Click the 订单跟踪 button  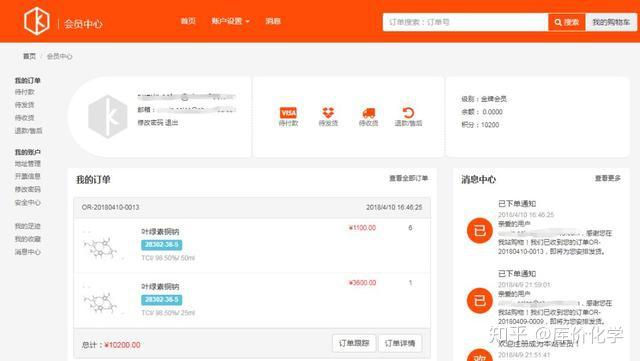tap(354, 343)
